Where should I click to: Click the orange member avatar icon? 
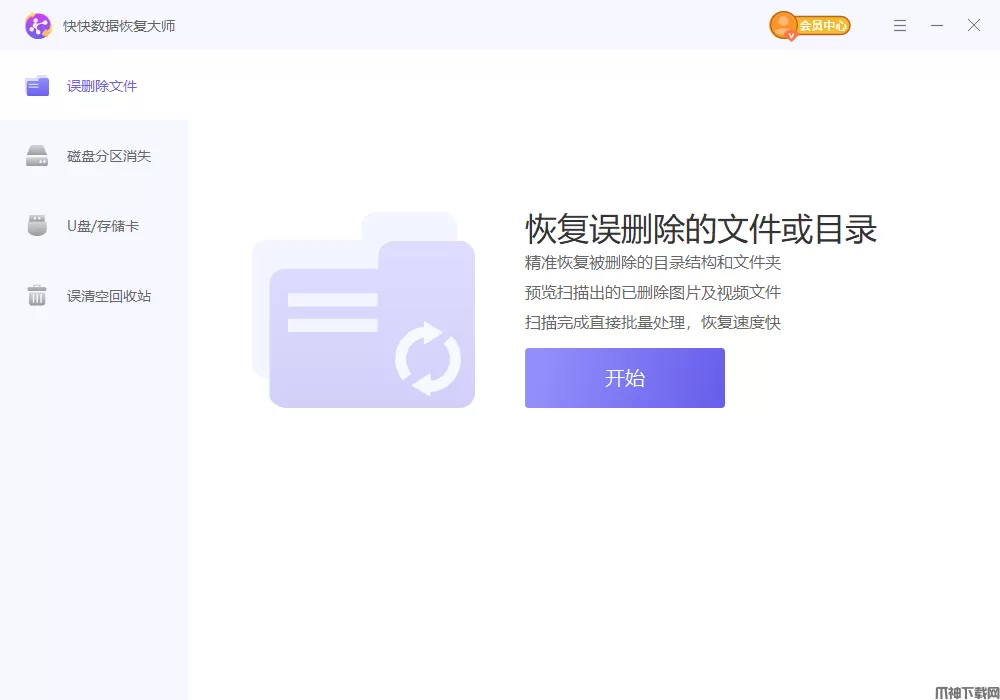pyautogui.click(x=784, y=26)
